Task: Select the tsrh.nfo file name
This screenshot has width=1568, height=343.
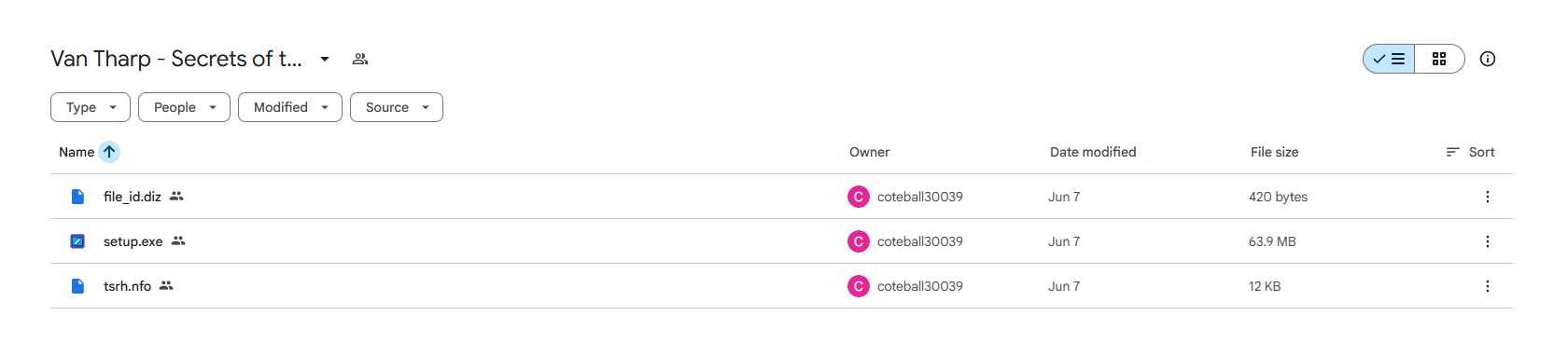Action: coord(127,286)
